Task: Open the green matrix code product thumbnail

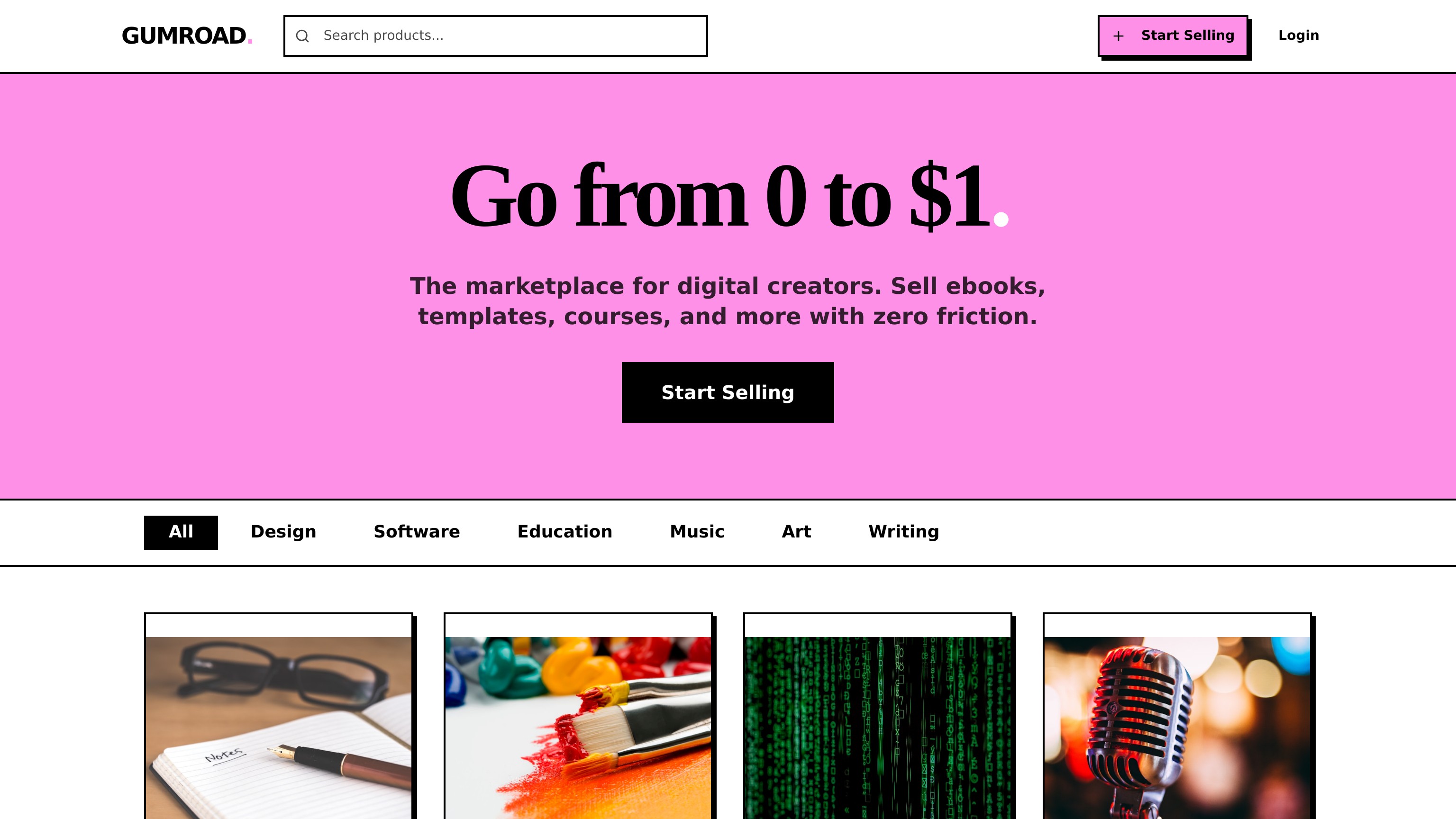Action: (x=877, y=728)
